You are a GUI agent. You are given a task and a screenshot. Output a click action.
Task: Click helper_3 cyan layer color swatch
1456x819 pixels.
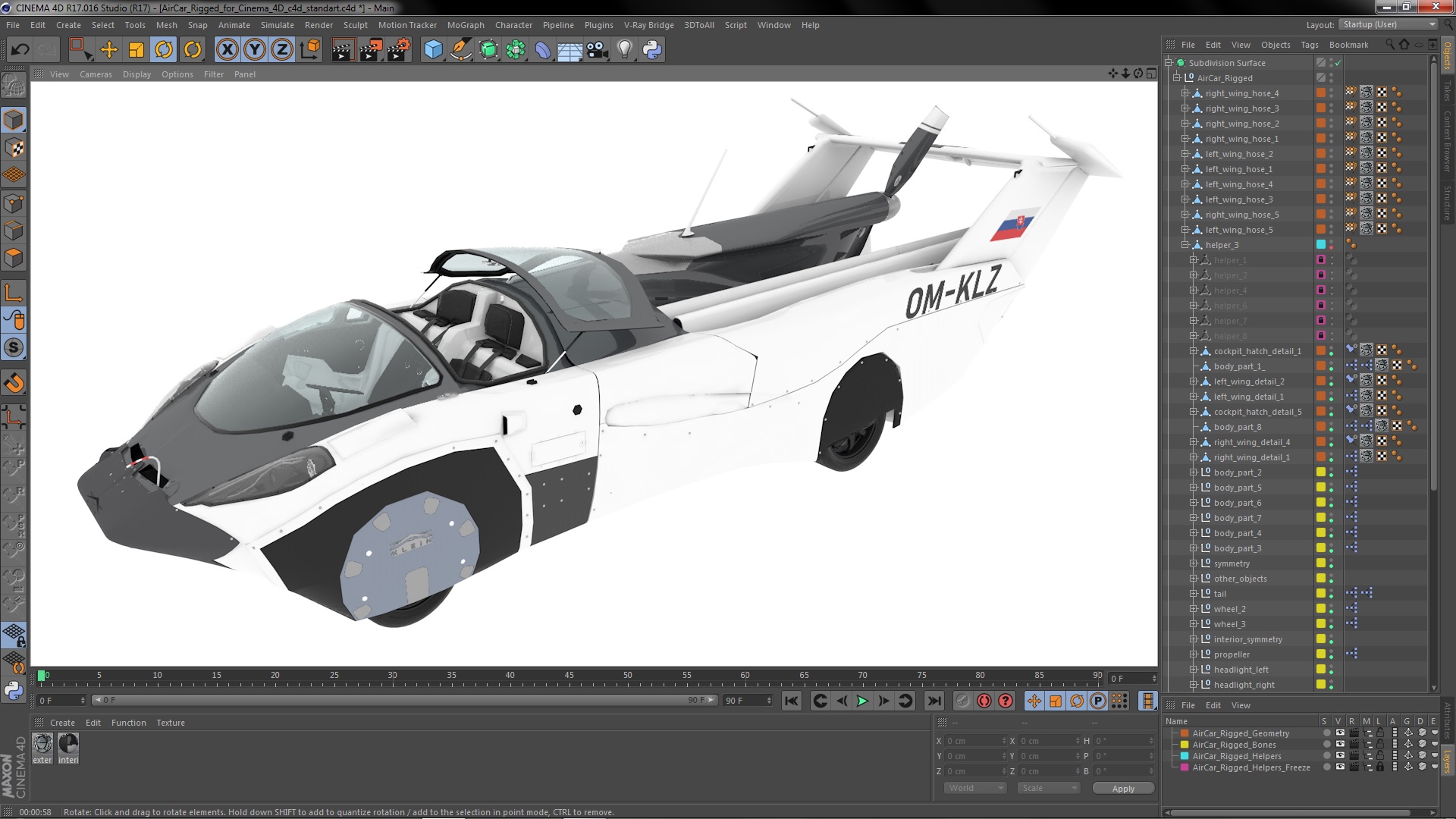point(1321,245)
